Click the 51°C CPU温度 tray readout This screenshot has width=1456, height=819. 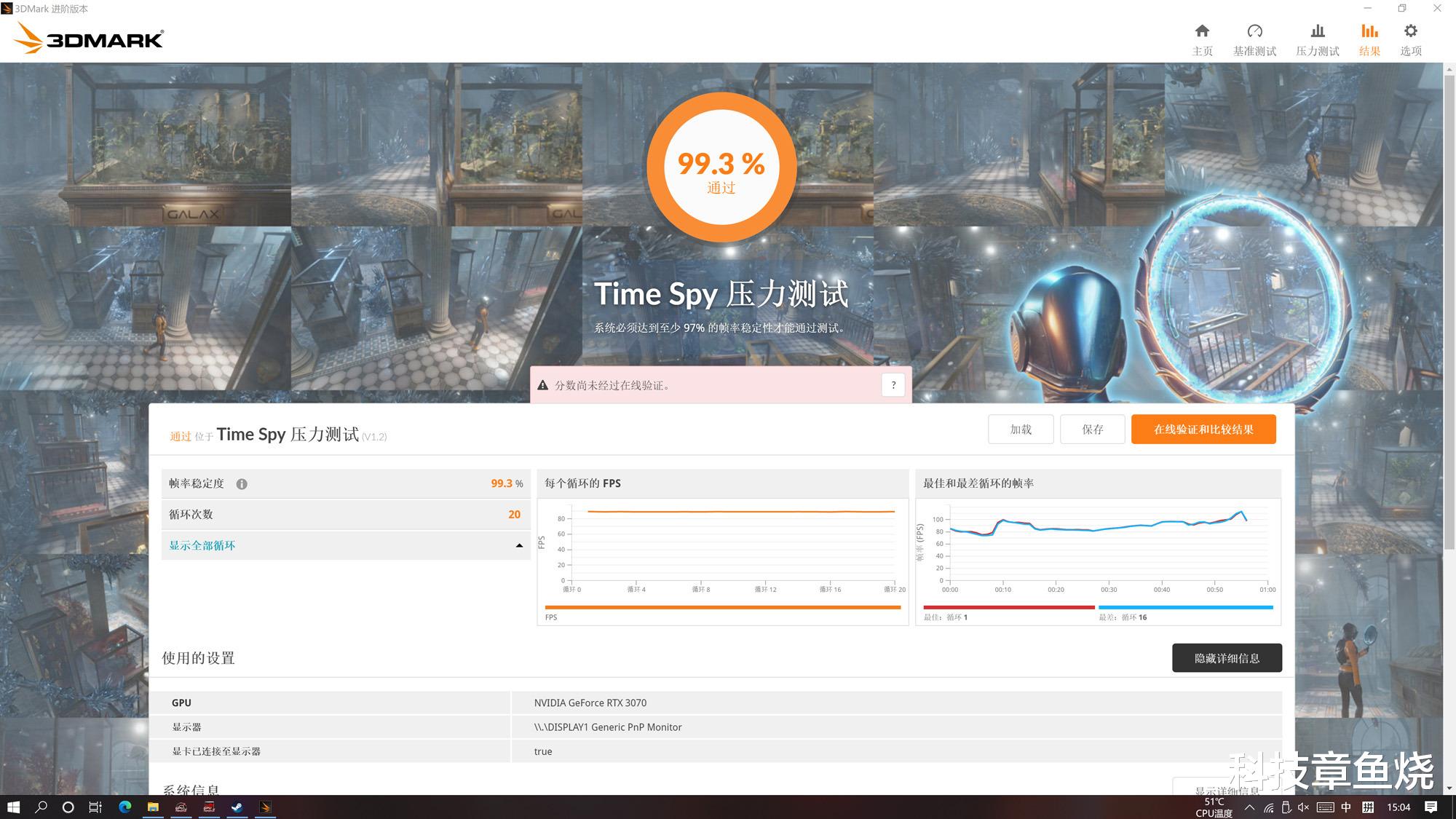point(1214,807)
